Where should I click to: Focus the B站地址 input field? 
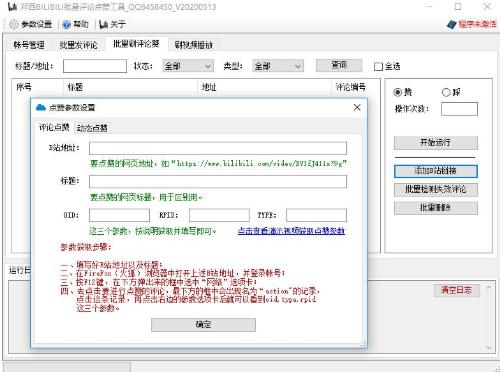coord(218,148)
